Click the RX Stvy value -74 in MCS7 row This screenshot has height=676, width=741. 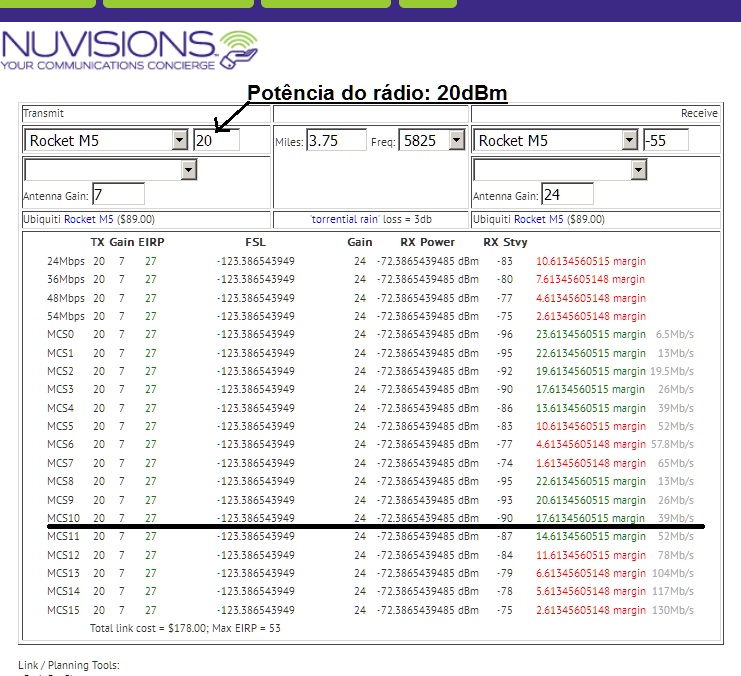[x=505, y=463]
